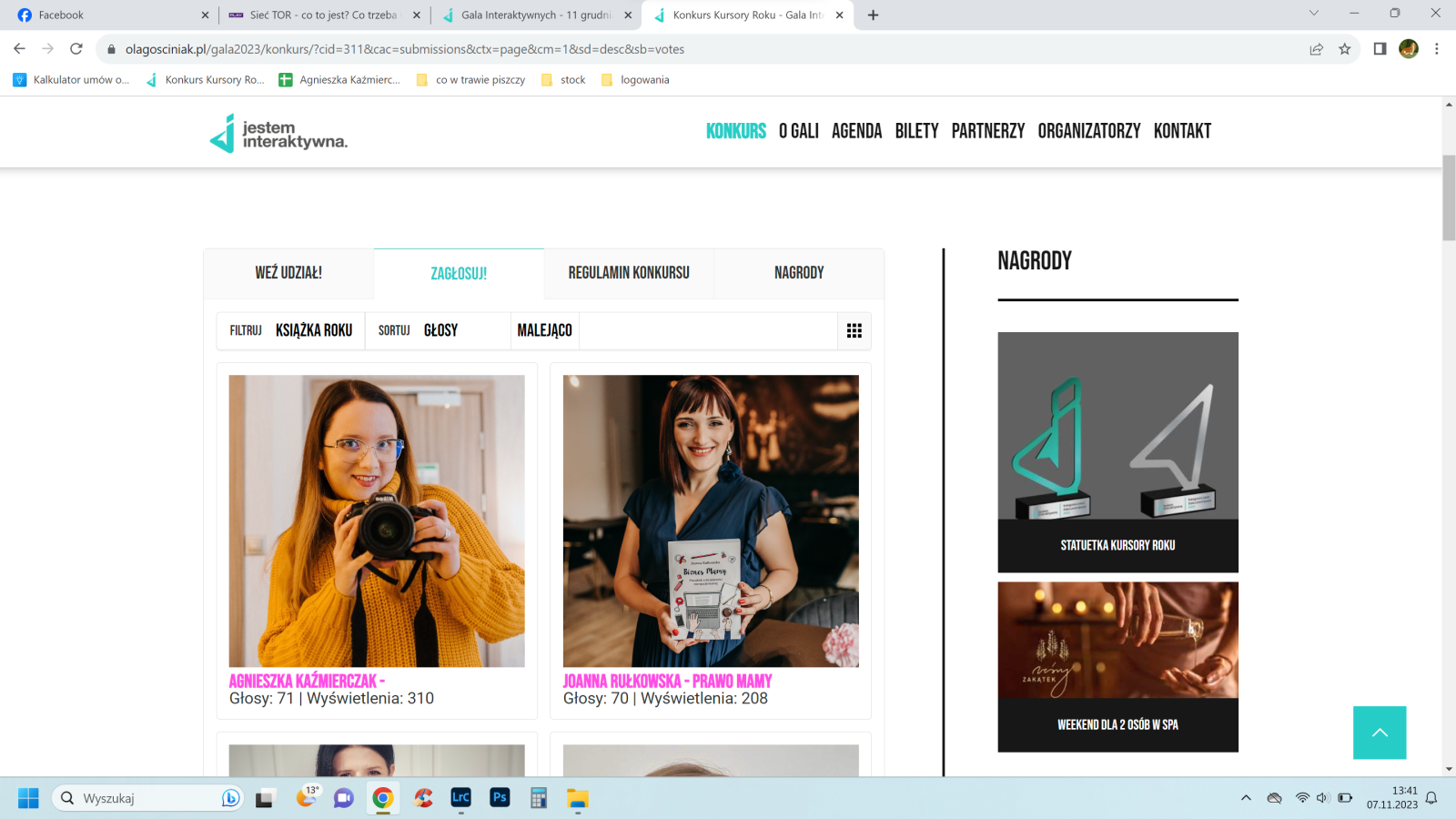This screenshot has height=819, width=1456.
Task: Select the 'Bilety' navigation menu item
Action: (x=916, y=131)
